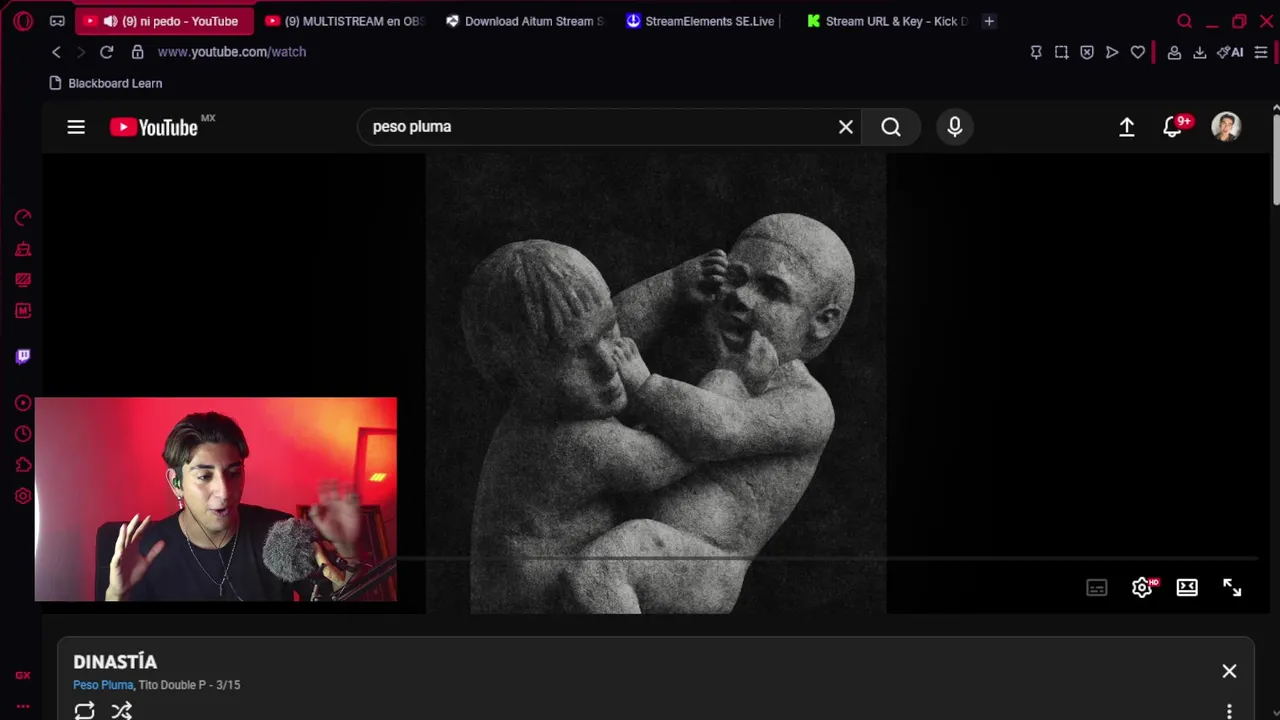This screenshot has width=1280, height=720.
Task: Clear the peso pluma search text
Action: [846, 127]
